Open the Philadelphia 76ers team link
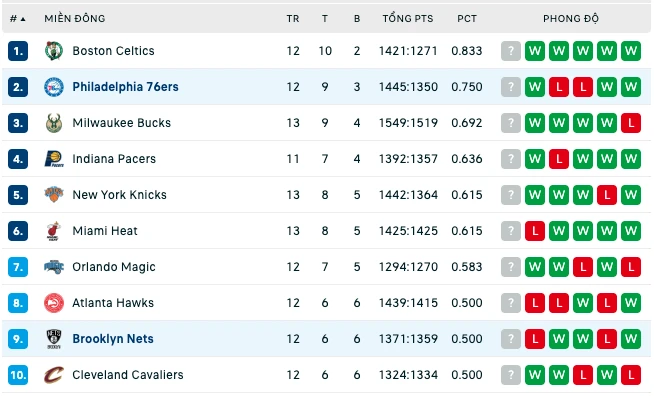This screenshot has width=654, height=396. (126, 87)
